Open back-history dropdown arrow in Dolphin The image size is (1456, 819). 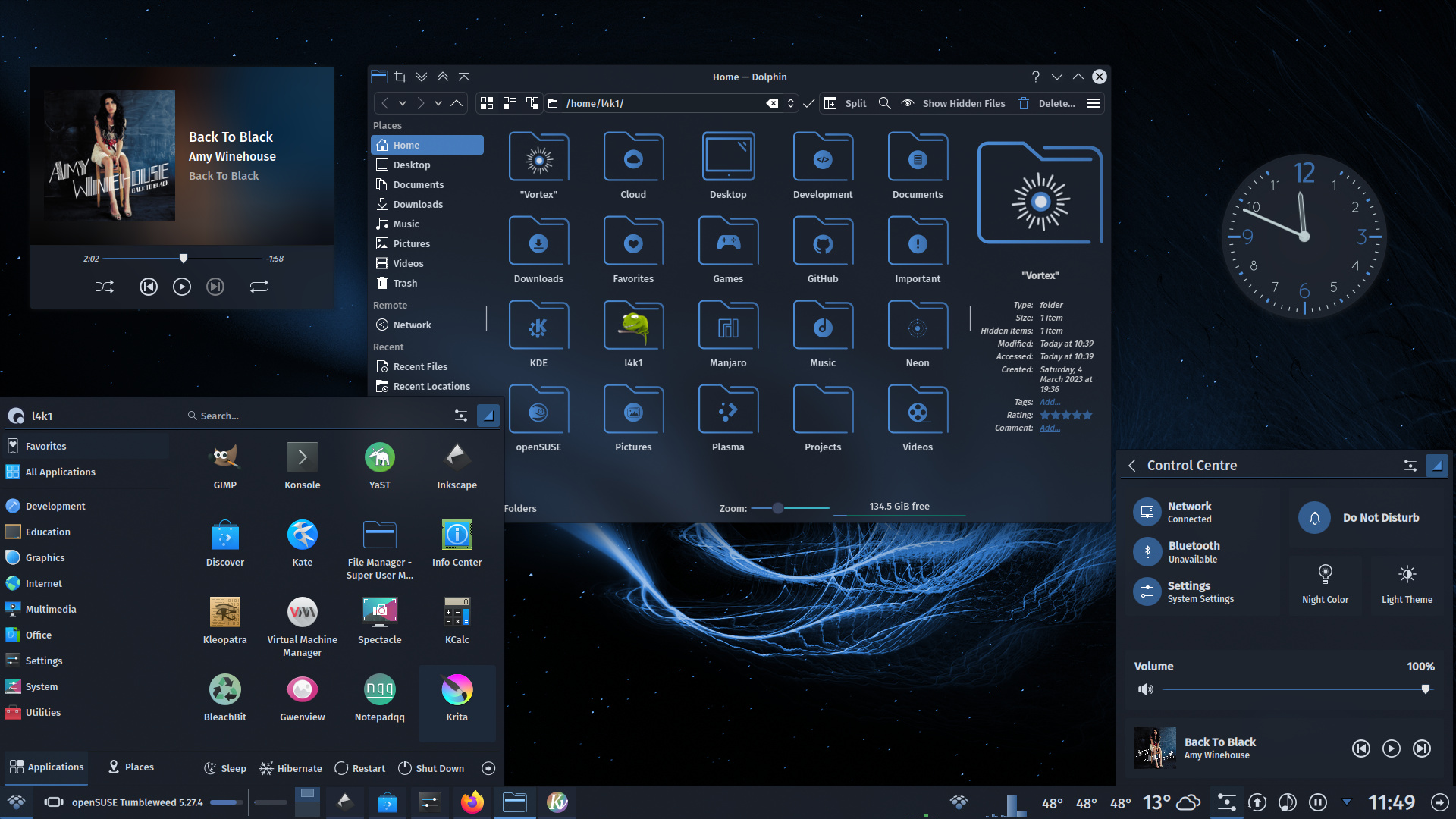click(x=403, y=103)
